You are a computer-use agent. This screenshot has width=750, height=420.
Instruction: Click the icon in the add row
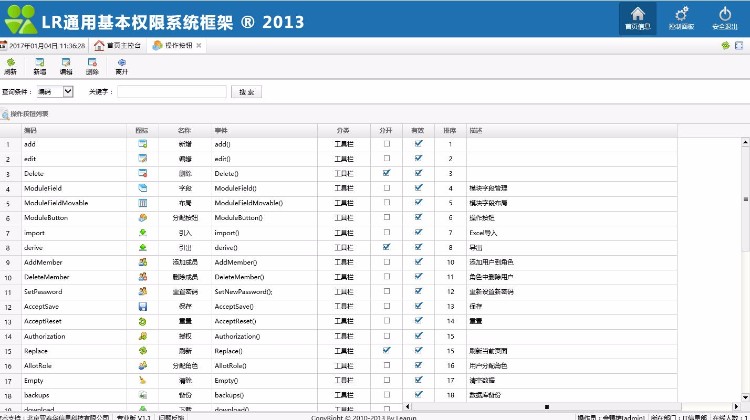143,144
